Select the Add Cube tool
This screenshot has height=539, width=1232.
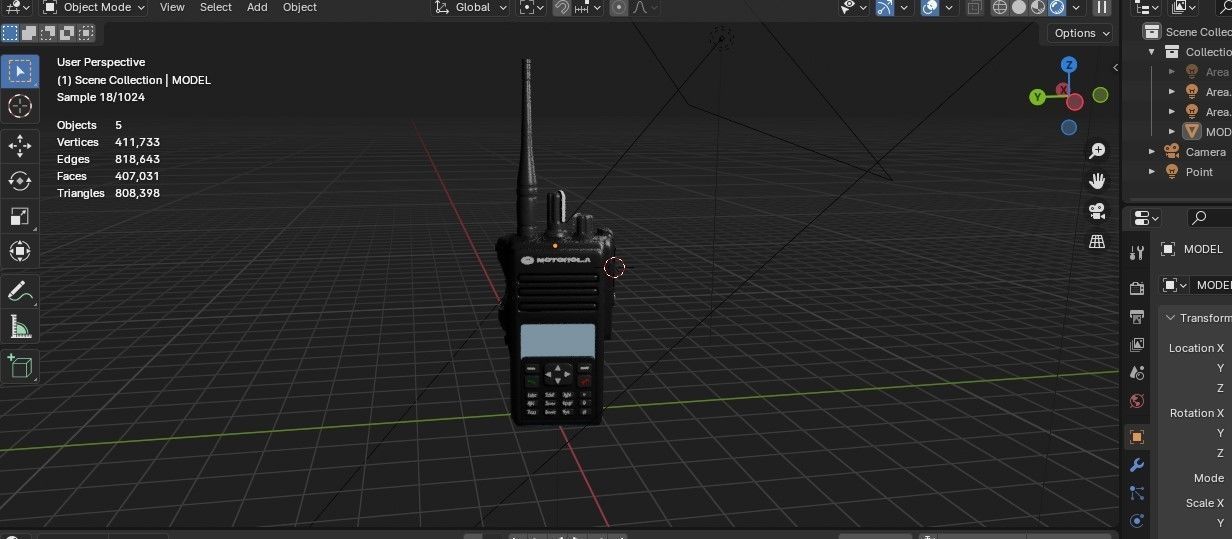point(20,366)
